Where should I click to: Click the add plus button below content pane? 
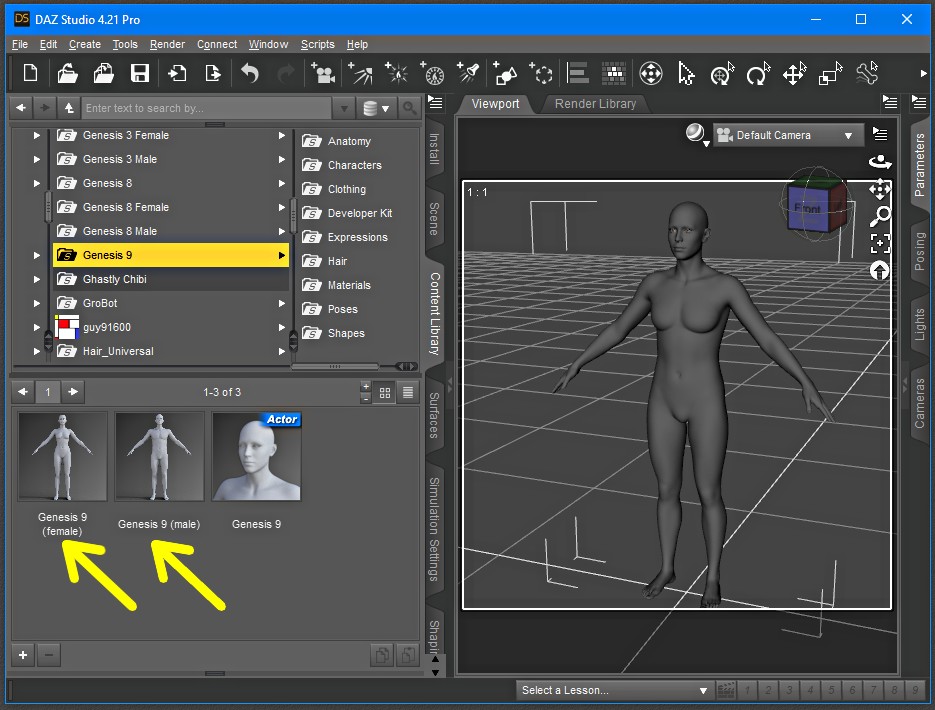(x=23, y=655)
